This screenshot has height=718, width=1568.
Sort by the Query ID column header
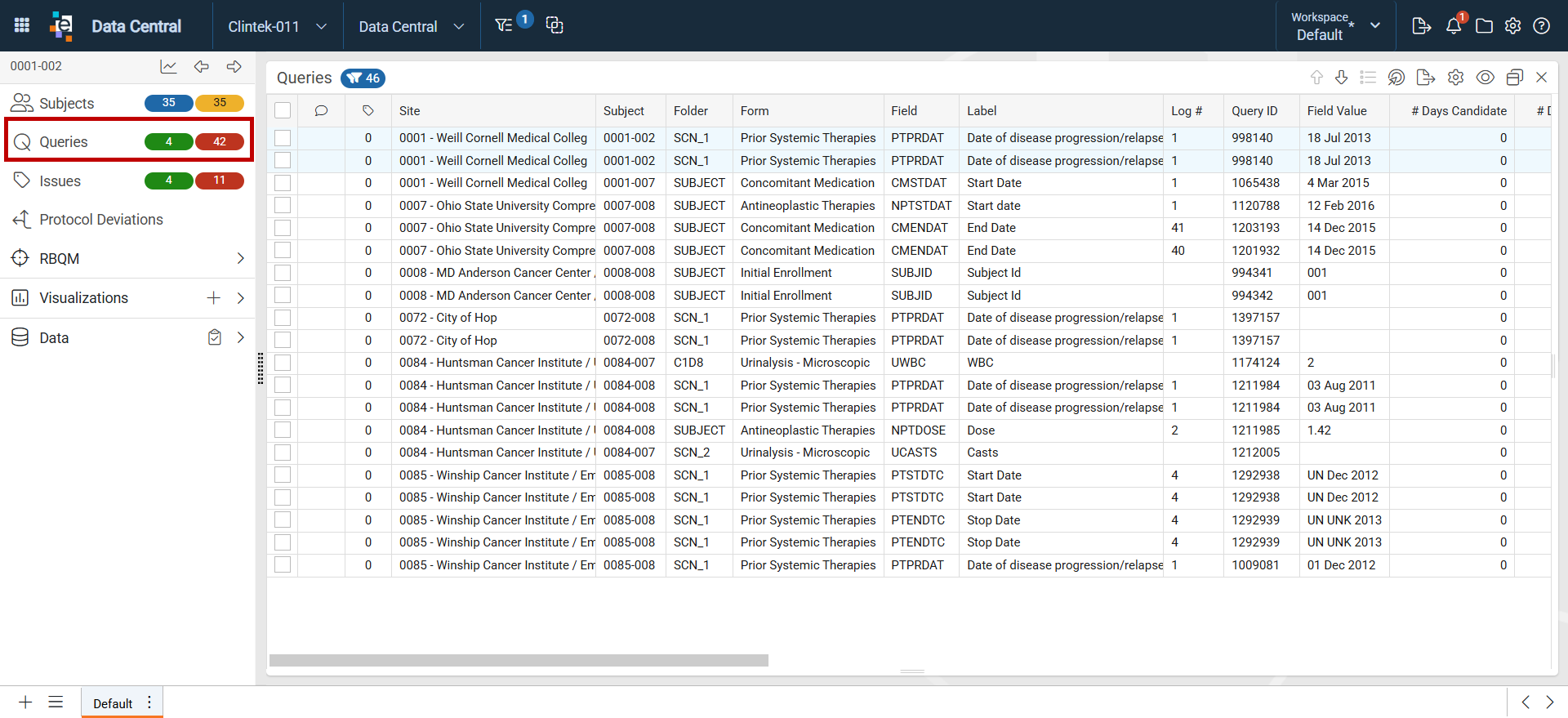click(1261, 111)
